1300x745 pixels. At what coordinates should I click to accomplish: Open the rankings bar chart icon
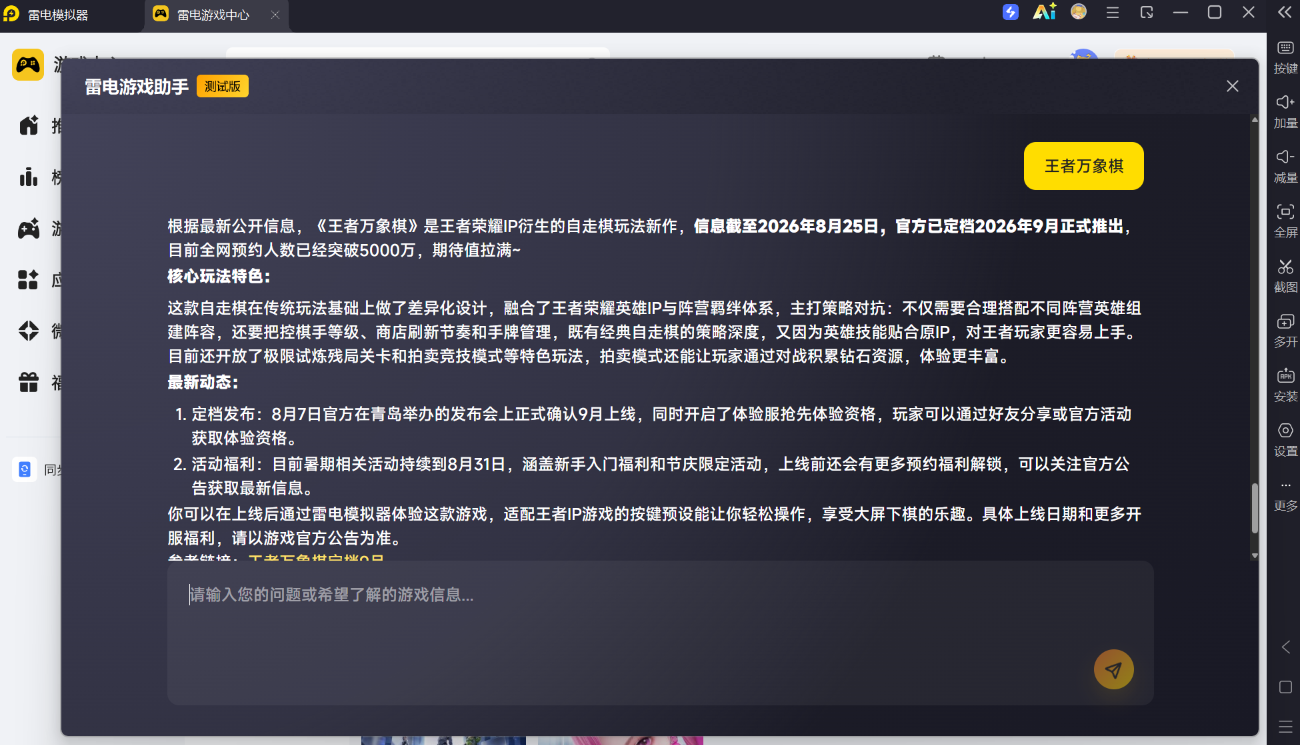click(x=28, y=177)
